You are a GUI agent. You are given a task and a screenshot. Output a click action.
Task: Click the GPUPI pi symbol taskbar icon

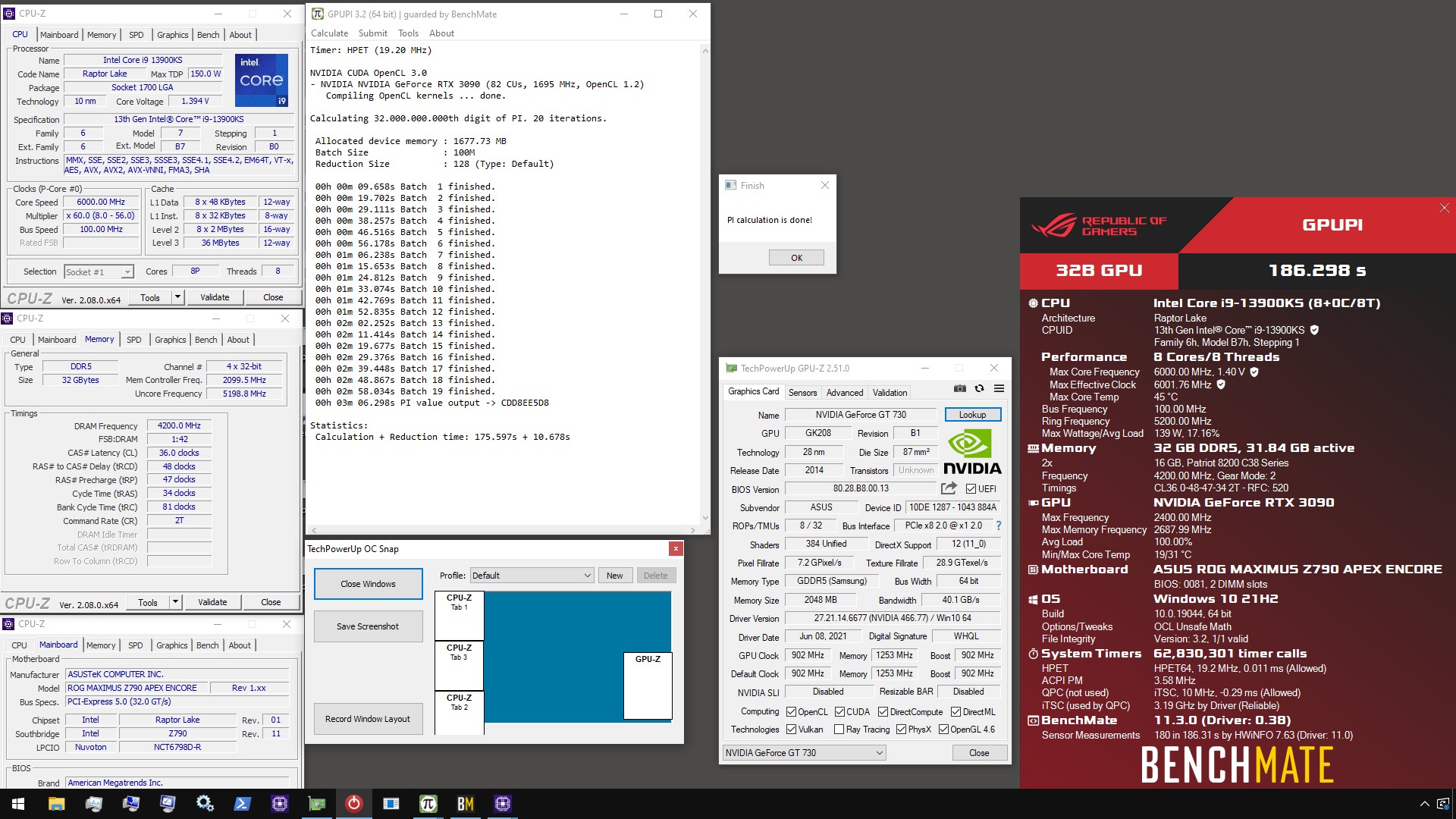(428, 804)
